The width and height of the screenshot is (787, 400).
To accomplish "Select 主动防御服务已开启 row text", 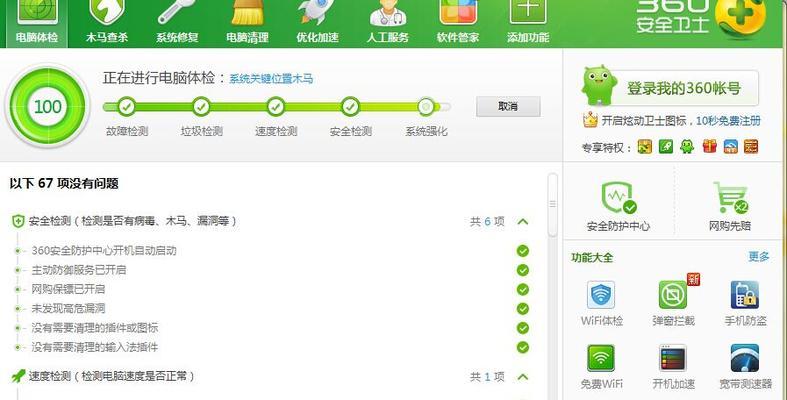I will click(x=79, y=270).
